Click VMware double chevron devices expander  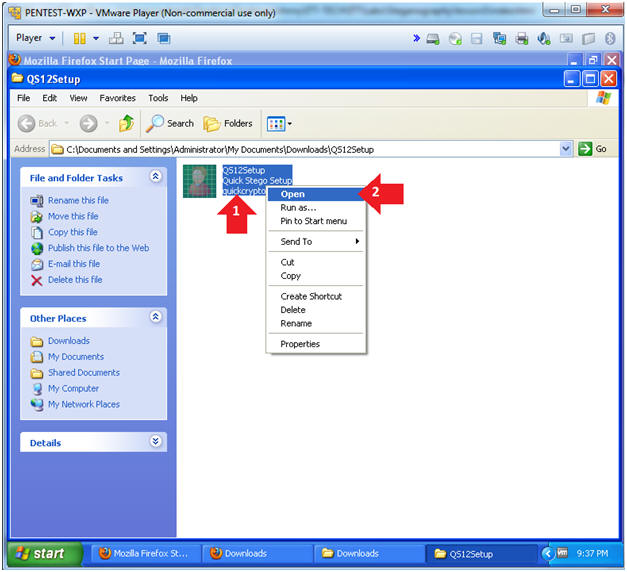[x=416, y=38]
